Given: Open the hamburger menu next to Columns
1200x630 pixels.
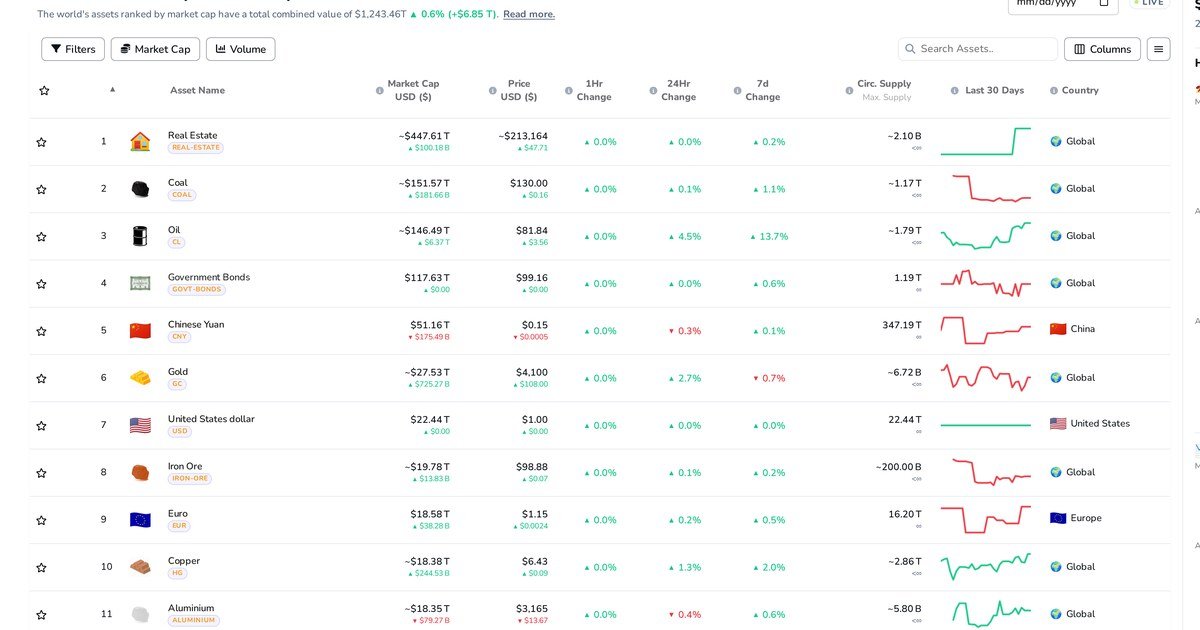Looking at the screenshot, I should (x=1158, y=49).
